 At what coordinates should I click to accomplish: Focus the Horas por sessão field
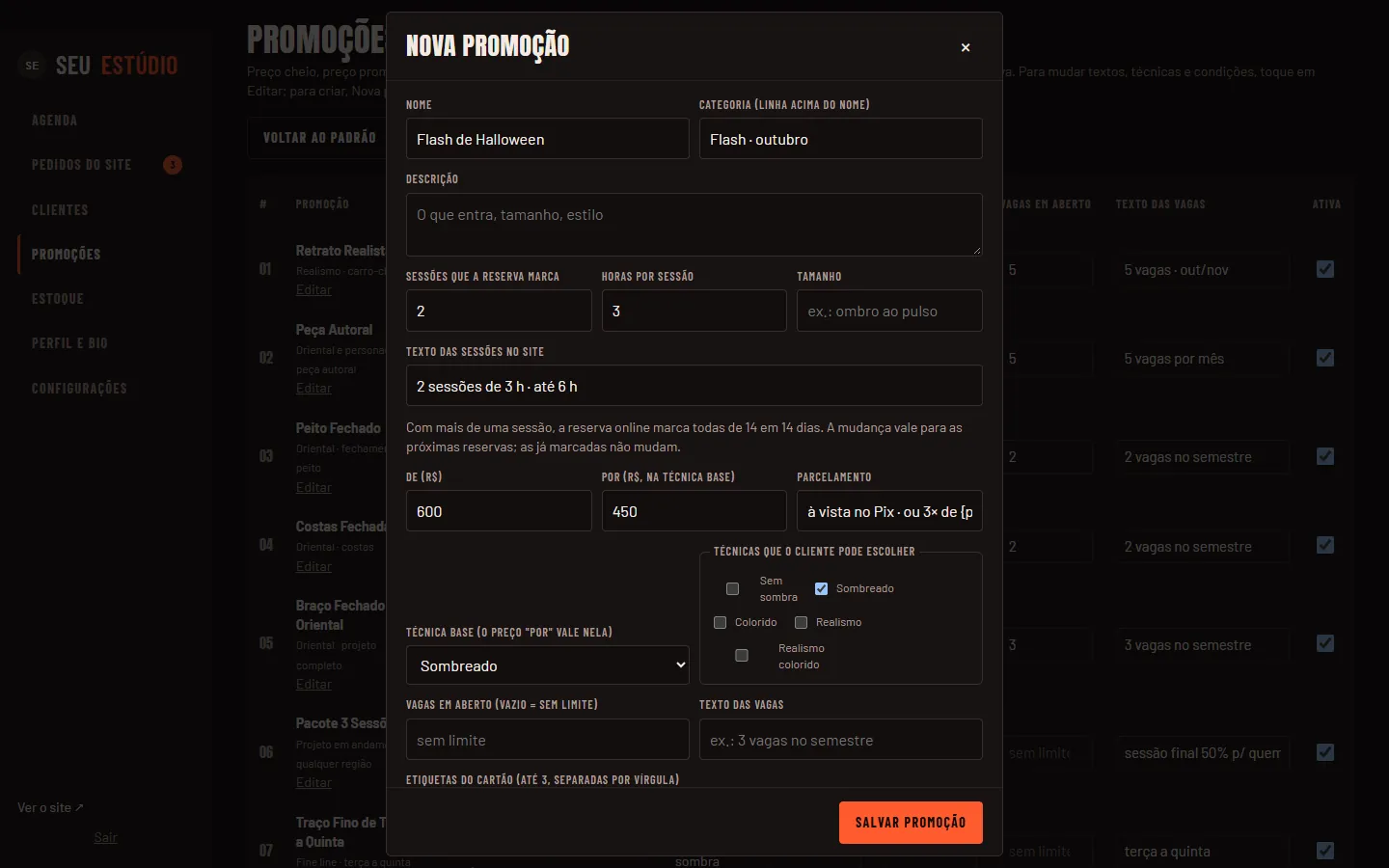[694, 311]
